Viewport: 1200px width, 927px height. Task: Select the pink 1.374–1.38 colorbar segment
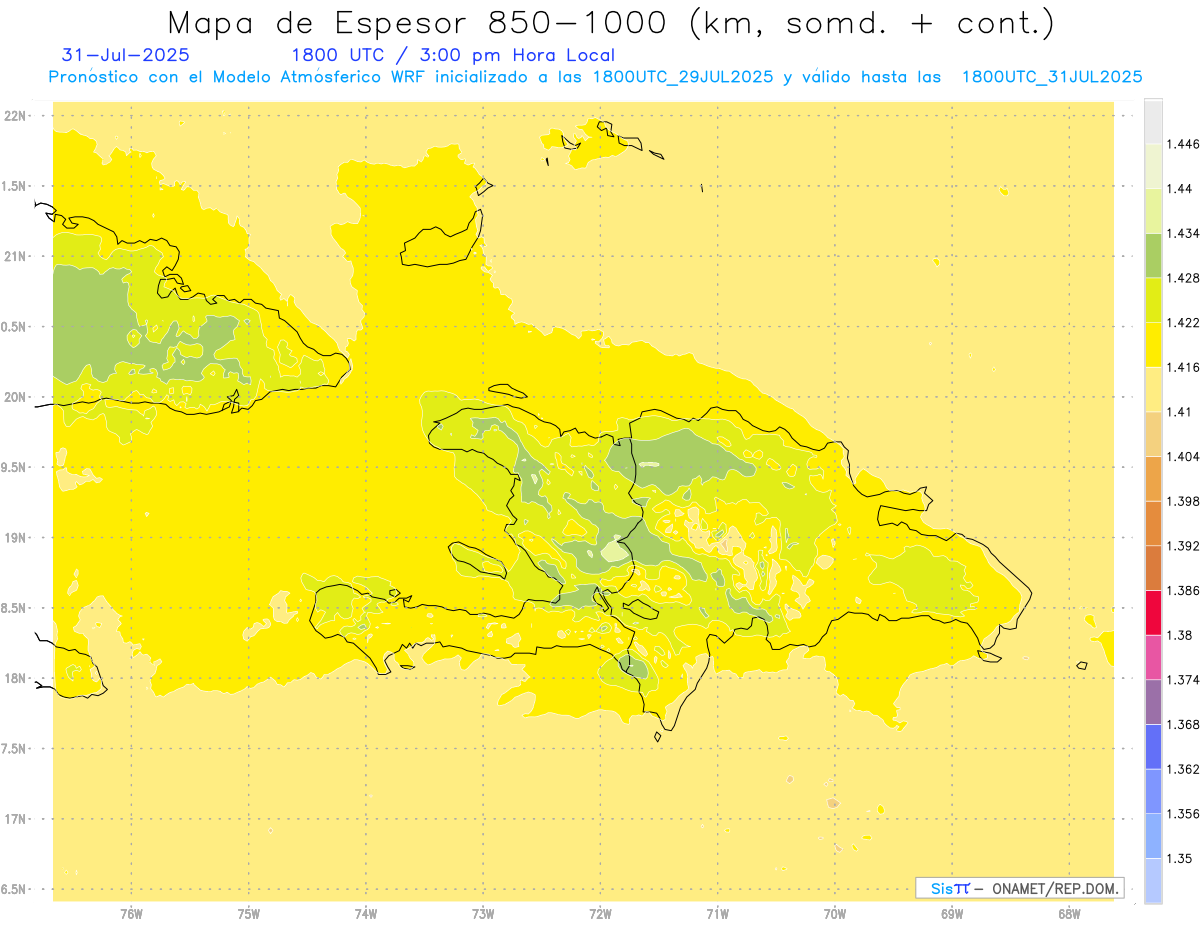tap(1153, 657)
